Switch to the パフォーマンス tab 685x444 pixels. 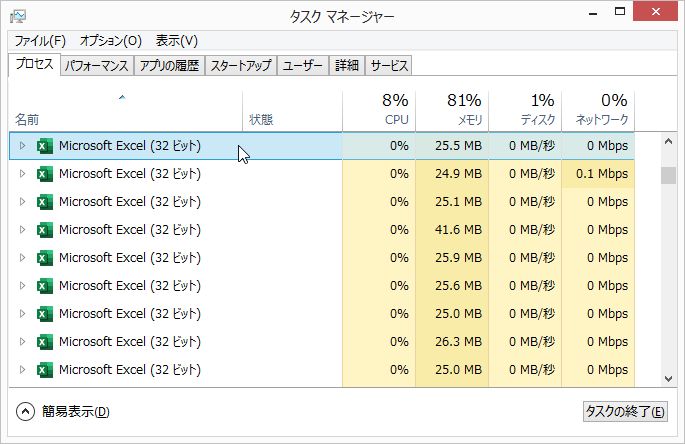(97, 66)
